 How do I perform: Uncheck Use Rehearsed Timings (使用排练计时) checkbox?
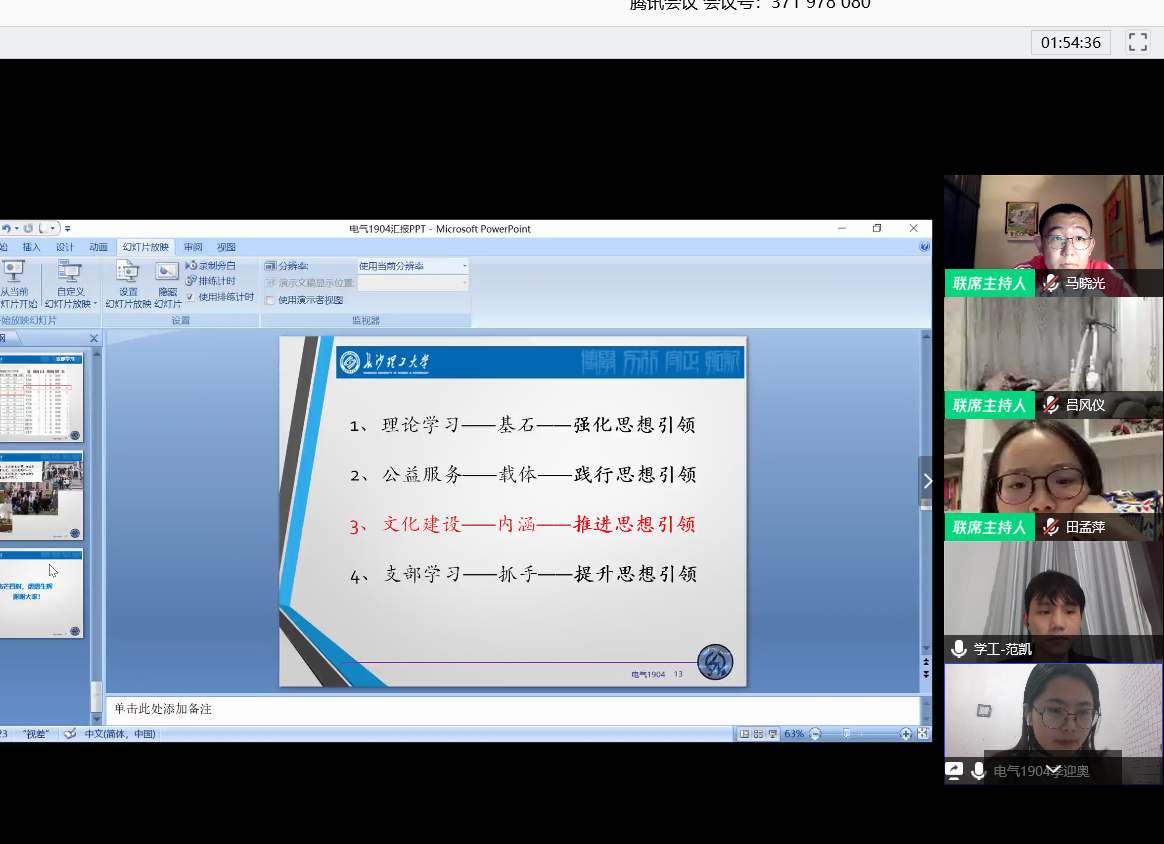[x=191, y=297]
